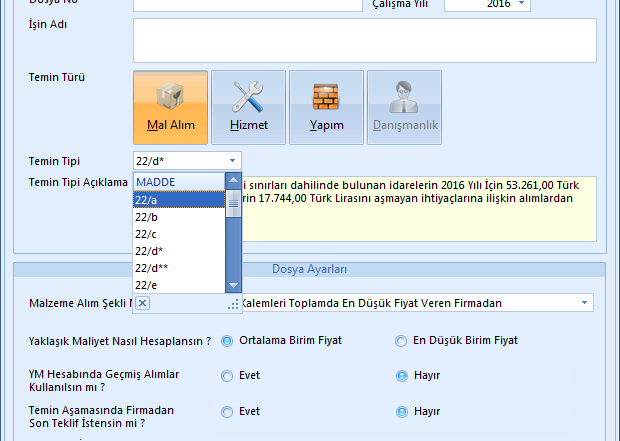620x441 pixels.
Task: Expand the Malzeme Alım Şekli dropdown
Action: [584, 303]
